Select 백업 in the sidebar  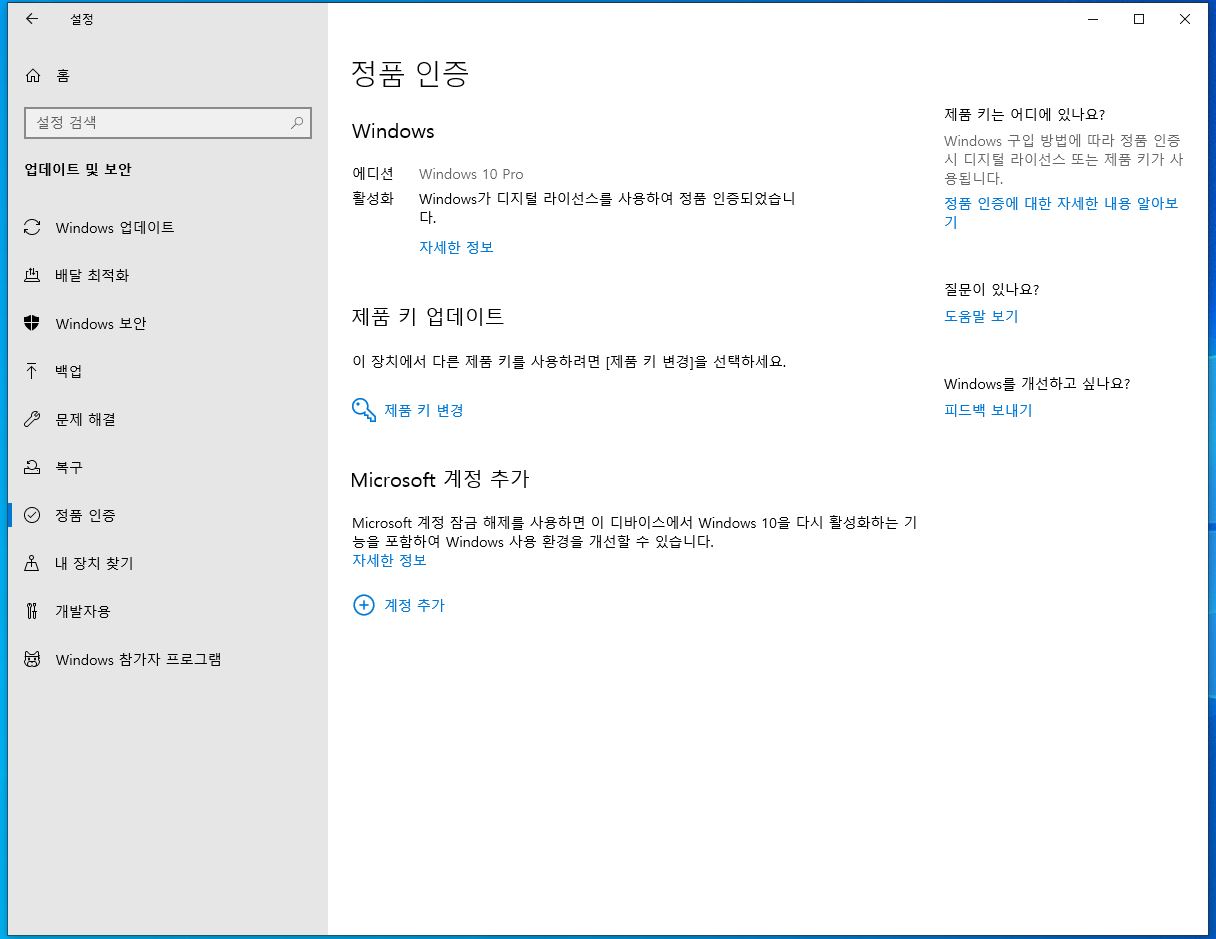(168, 371)
